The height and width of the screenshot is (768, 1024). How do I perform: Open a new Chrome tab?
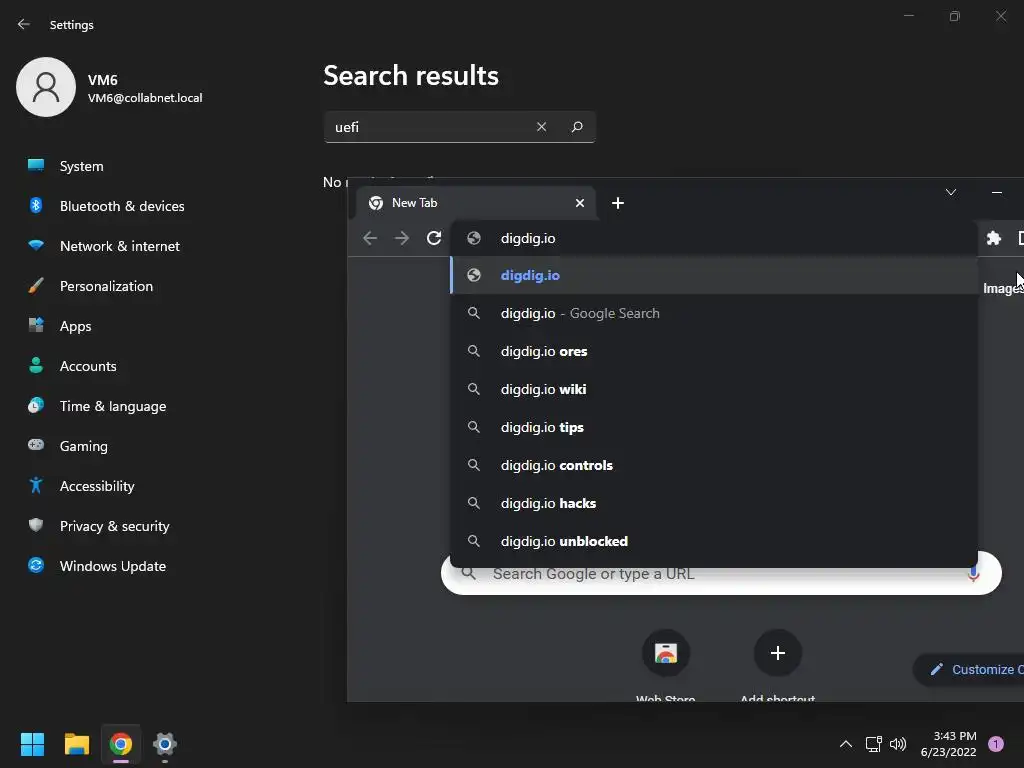coord(618,203)
